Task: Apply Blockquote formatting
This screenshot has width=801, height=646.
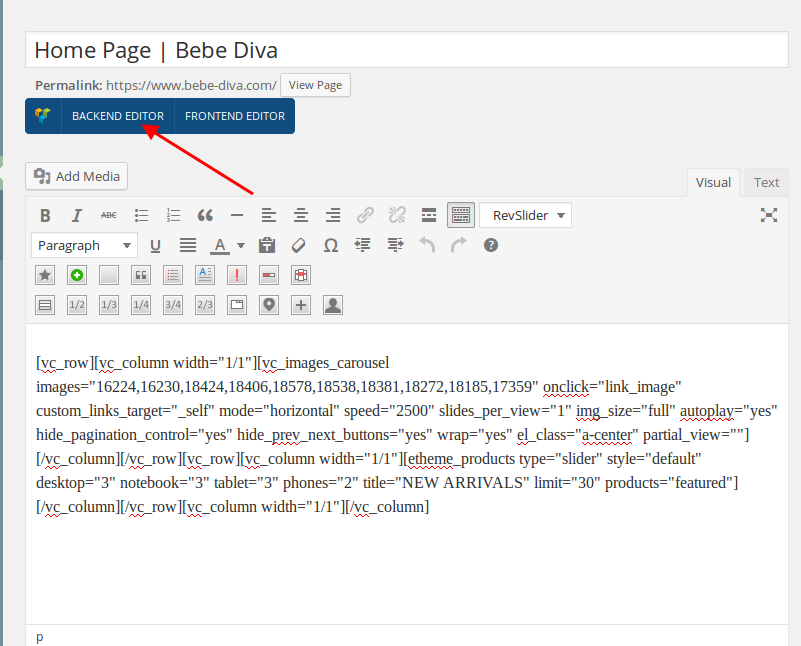Action: pyautogui.click(x=205, y=216)
